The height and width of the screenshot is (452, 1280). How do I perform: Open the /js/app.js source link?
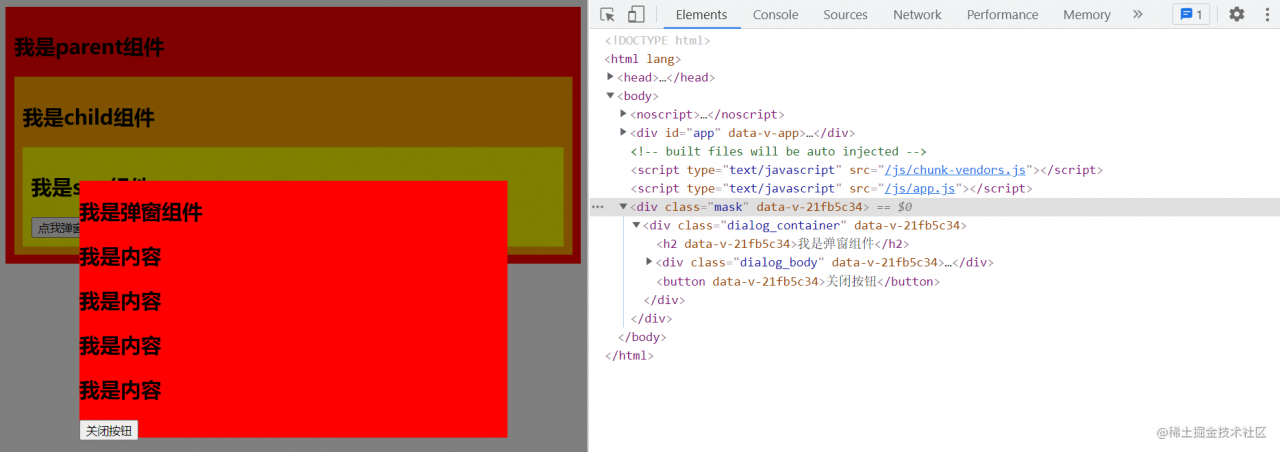click(x=920, y=188)
